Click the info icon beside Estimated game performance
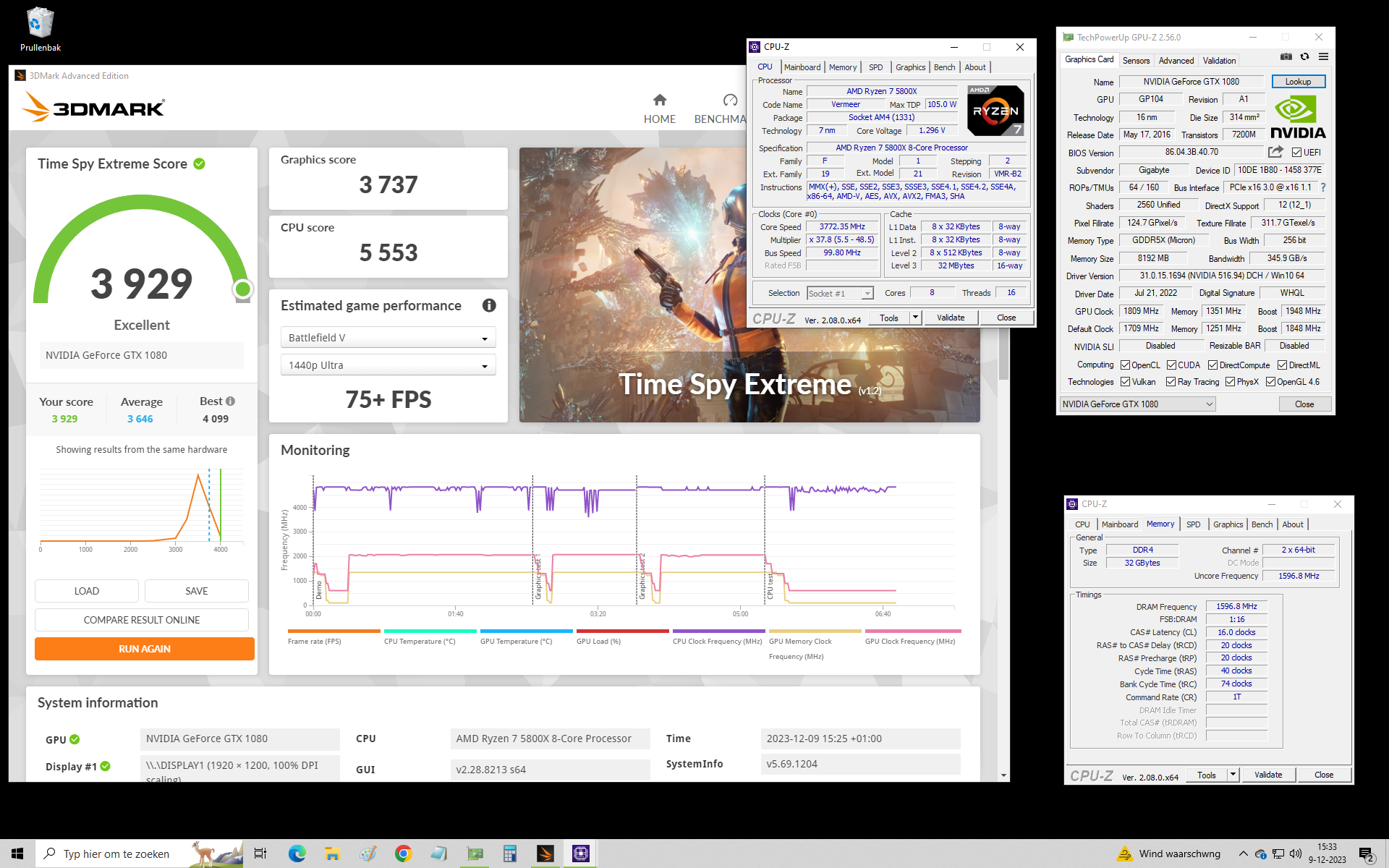The width and height of the screenshot is (1389, 868). click(489, 305)
